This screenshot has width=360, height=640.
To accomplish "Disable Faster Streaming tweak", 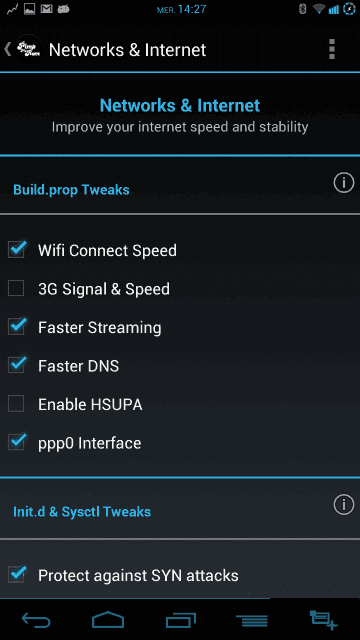I will pos(16,327).
